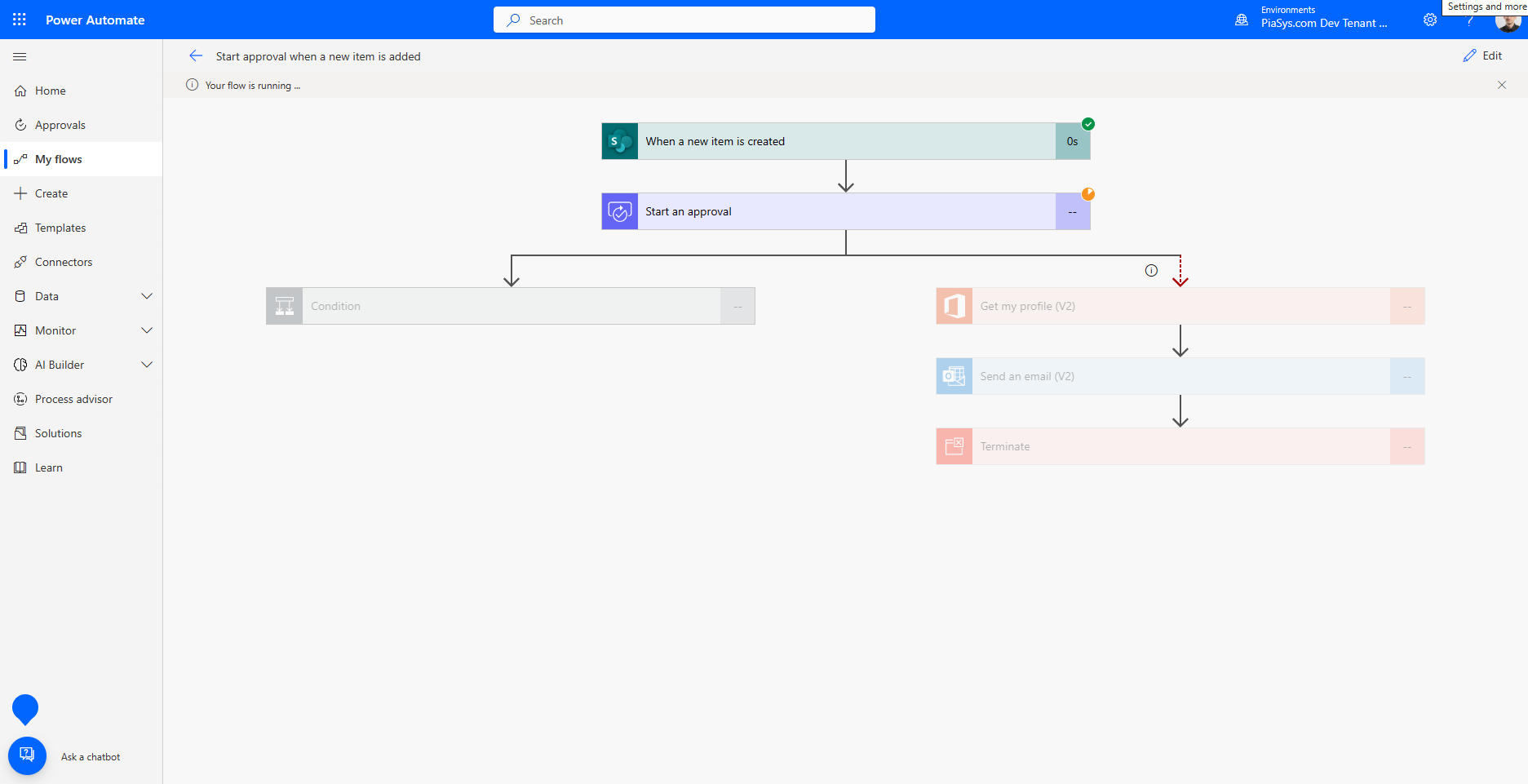Open the Ask a chatbot assistant
Screen dimensions: 1528x784
pyautogui.click(x=27, y=755)
